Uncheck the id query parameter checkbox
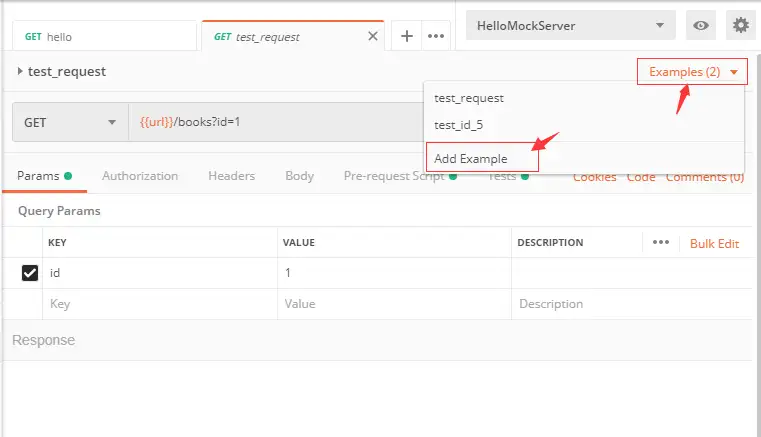The image size is (761, 437). [30, 273]
